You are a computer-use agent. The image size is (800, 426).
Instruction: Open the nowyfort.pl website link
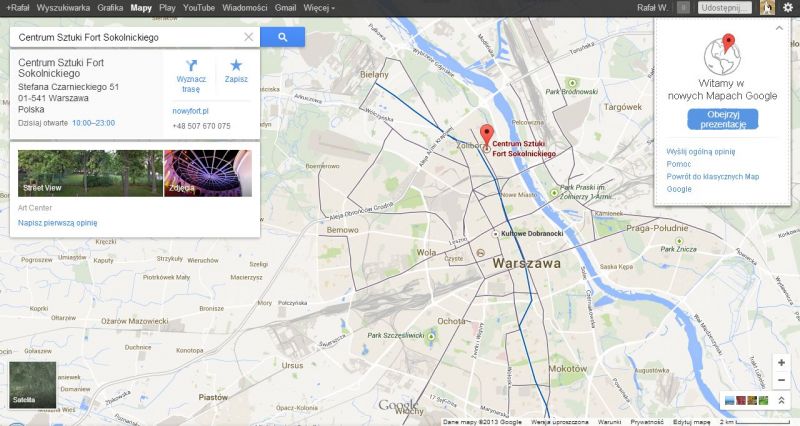190,111
